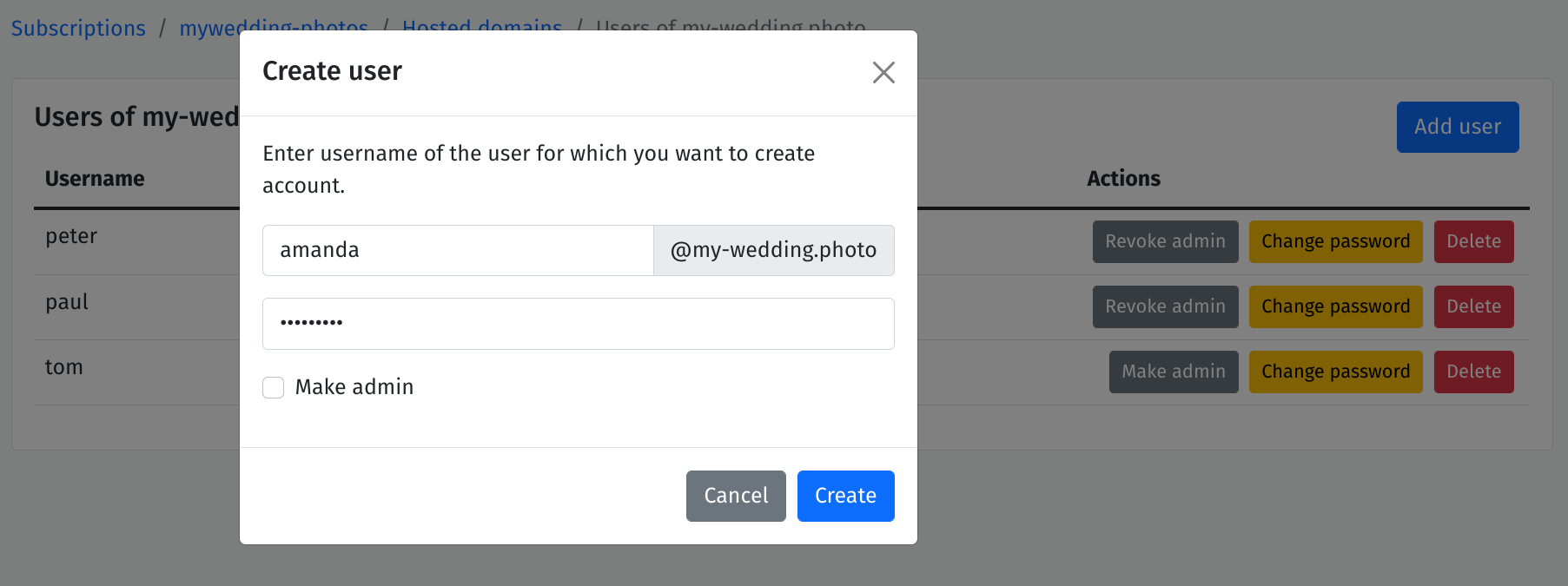Screen dimensions: 1568x586
Task: Change password for tom
Action: tap(1335, 372)
